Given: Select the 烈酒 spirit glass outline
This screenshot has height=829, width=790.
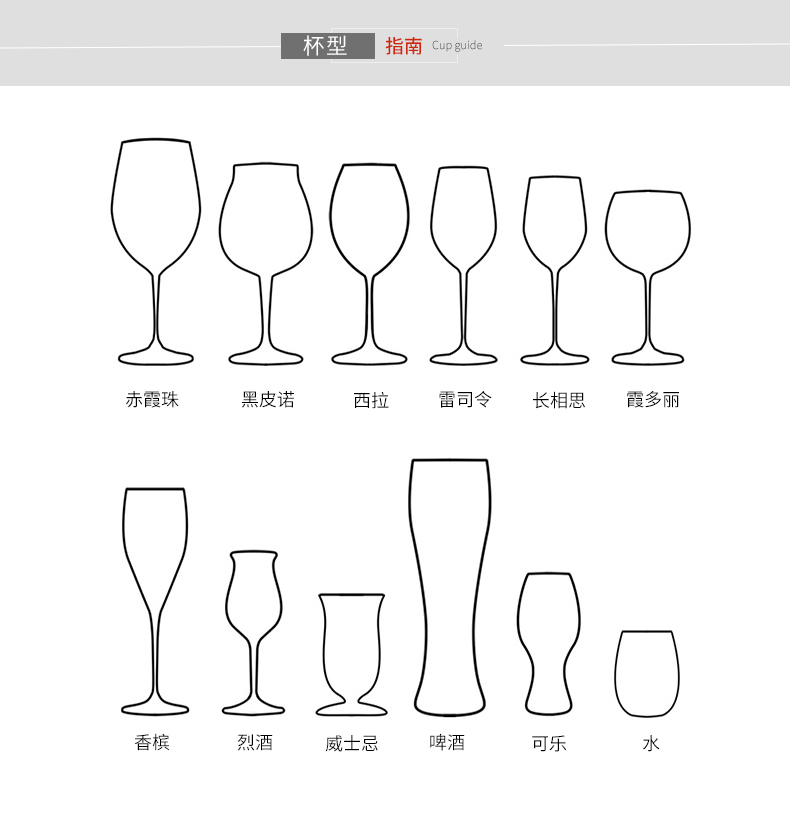Looking at the screenshot, I should click(x=253, y=633).
